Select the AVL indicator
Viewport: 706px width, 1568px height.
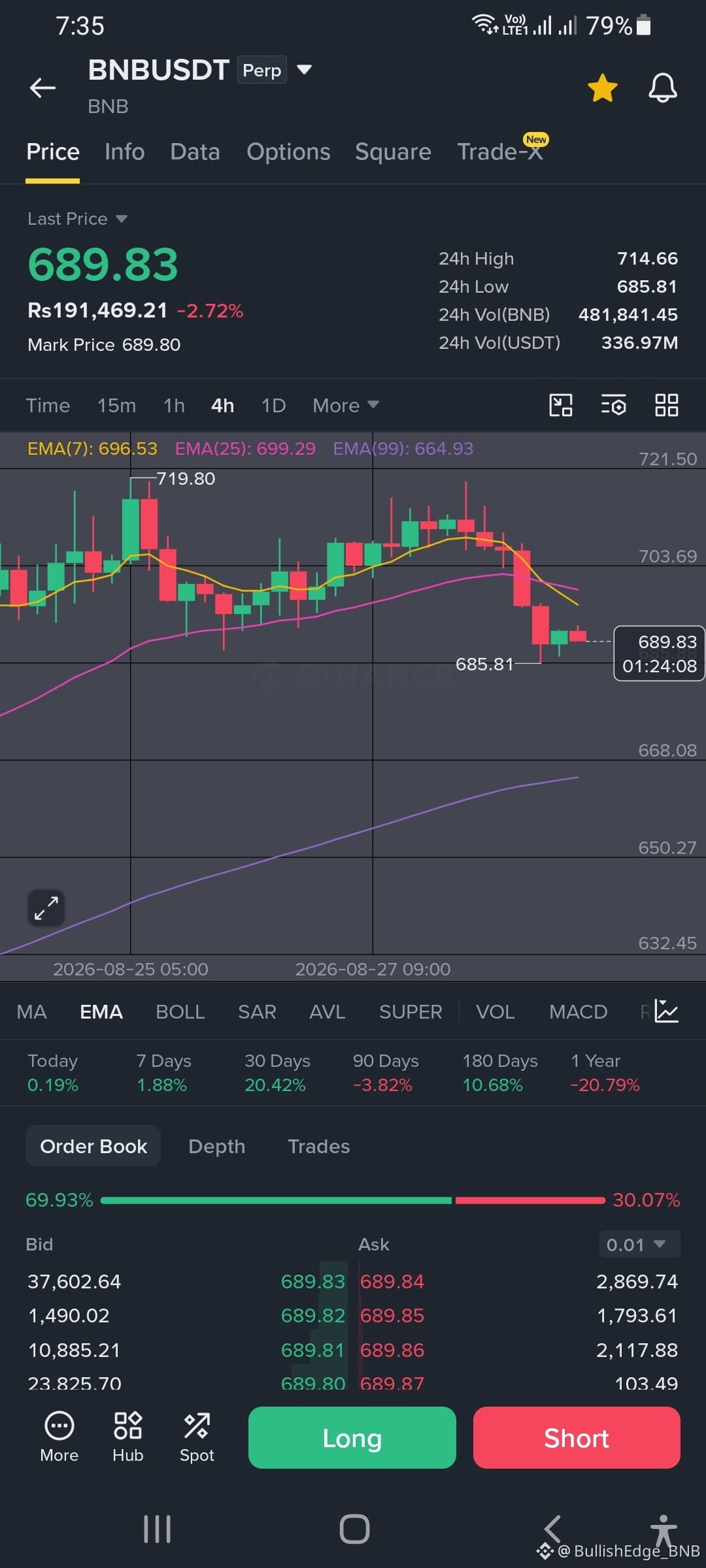tap(327, 1011)
